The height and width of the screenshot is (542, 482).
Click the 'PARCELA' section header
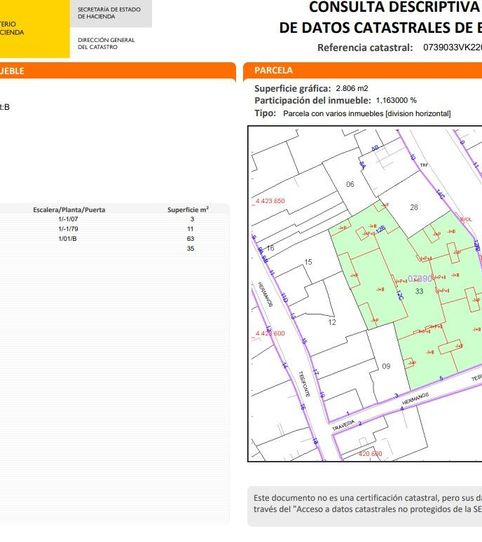pyautogui.click(x=362, y=71)
